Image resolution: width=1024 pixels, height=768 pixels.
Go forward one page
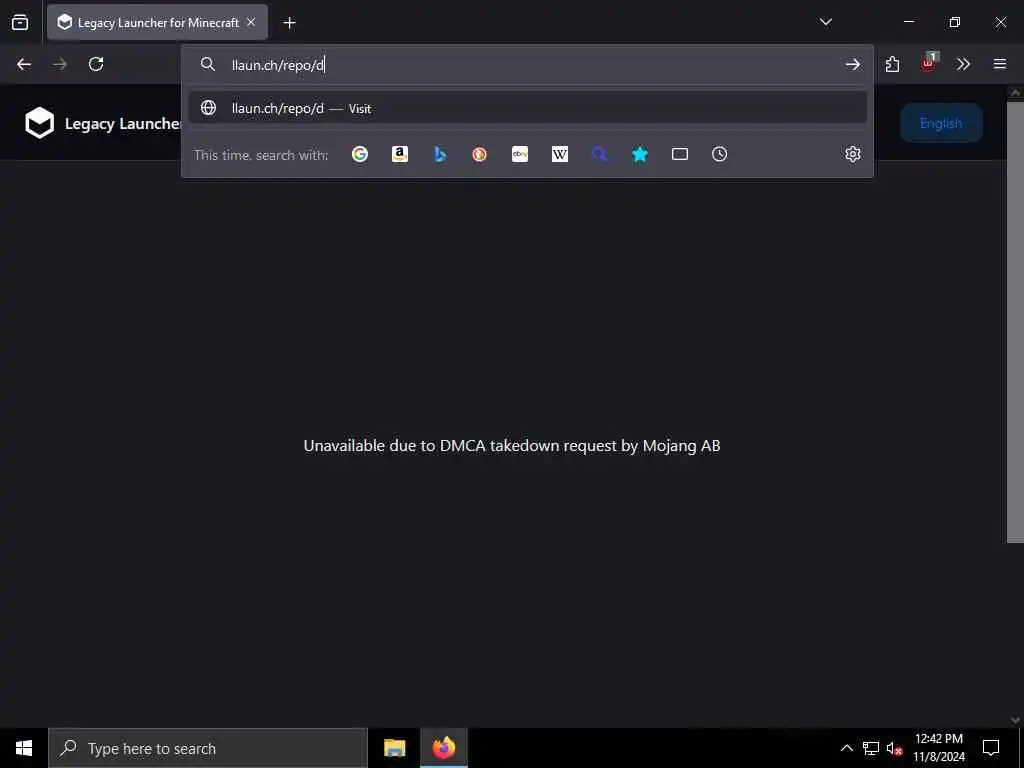(60, 64)
